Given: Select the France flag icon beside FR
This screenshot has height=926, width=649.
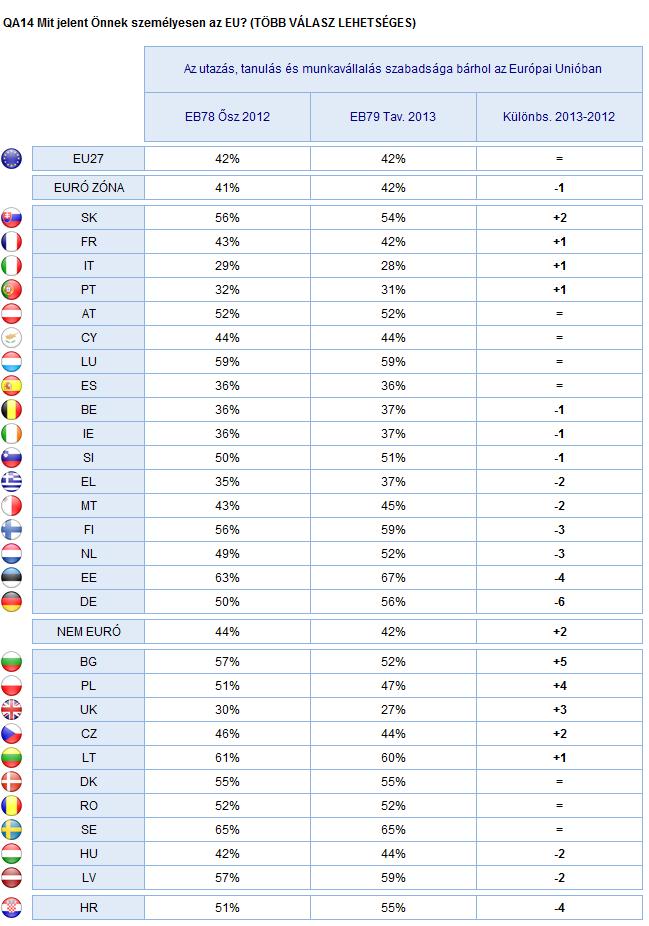Looking at the screenshot, I should [x=11, y=242].
